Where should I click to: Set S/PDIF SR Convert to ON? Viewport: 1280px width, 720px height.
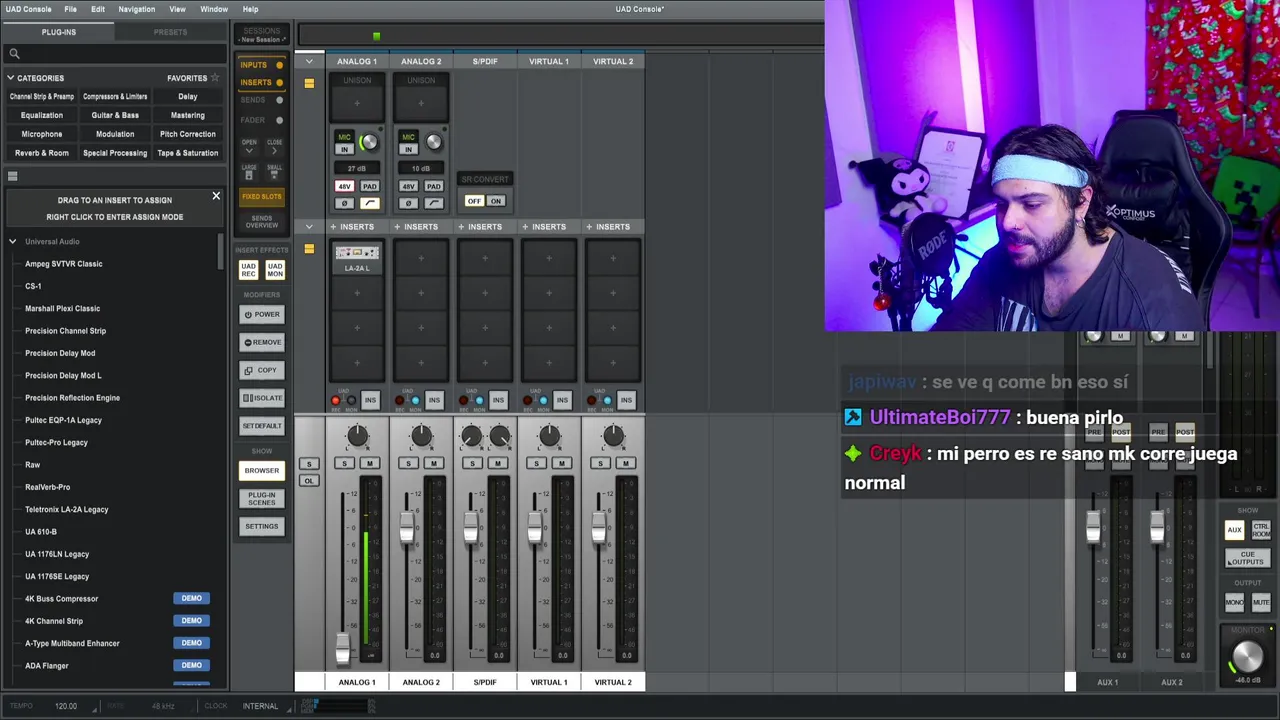pyautogui.click(x=495, y=201)
